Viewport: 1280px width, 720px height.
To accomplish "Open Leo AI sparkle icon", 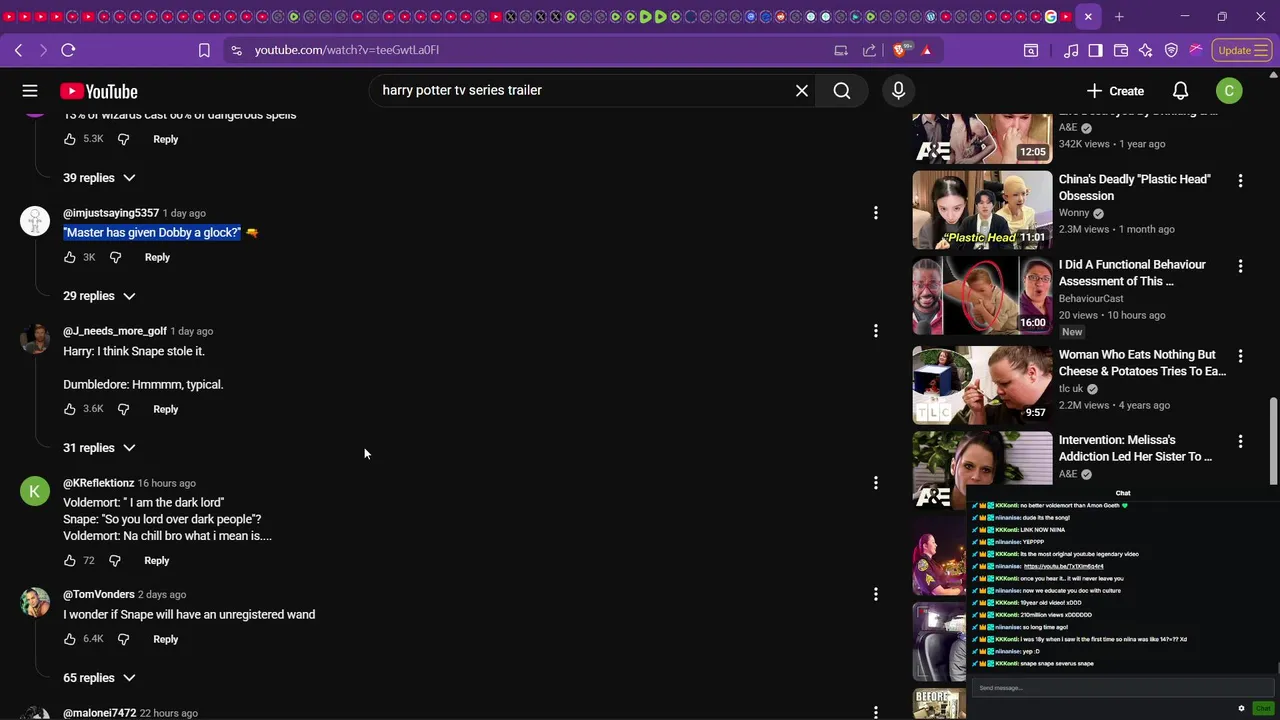I will pos(1146,50).
